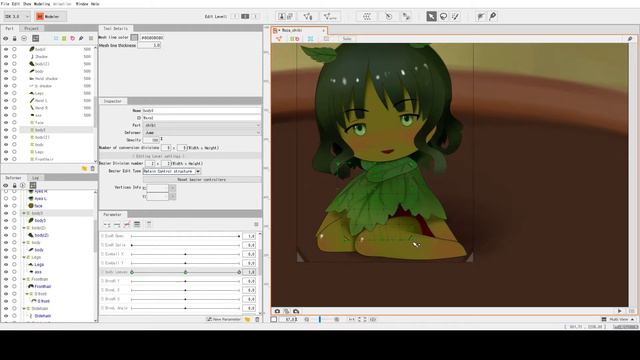Collapse the body3 deformer tree node
This screenshot has height=360, width=640.
click(x=24, y=213)
